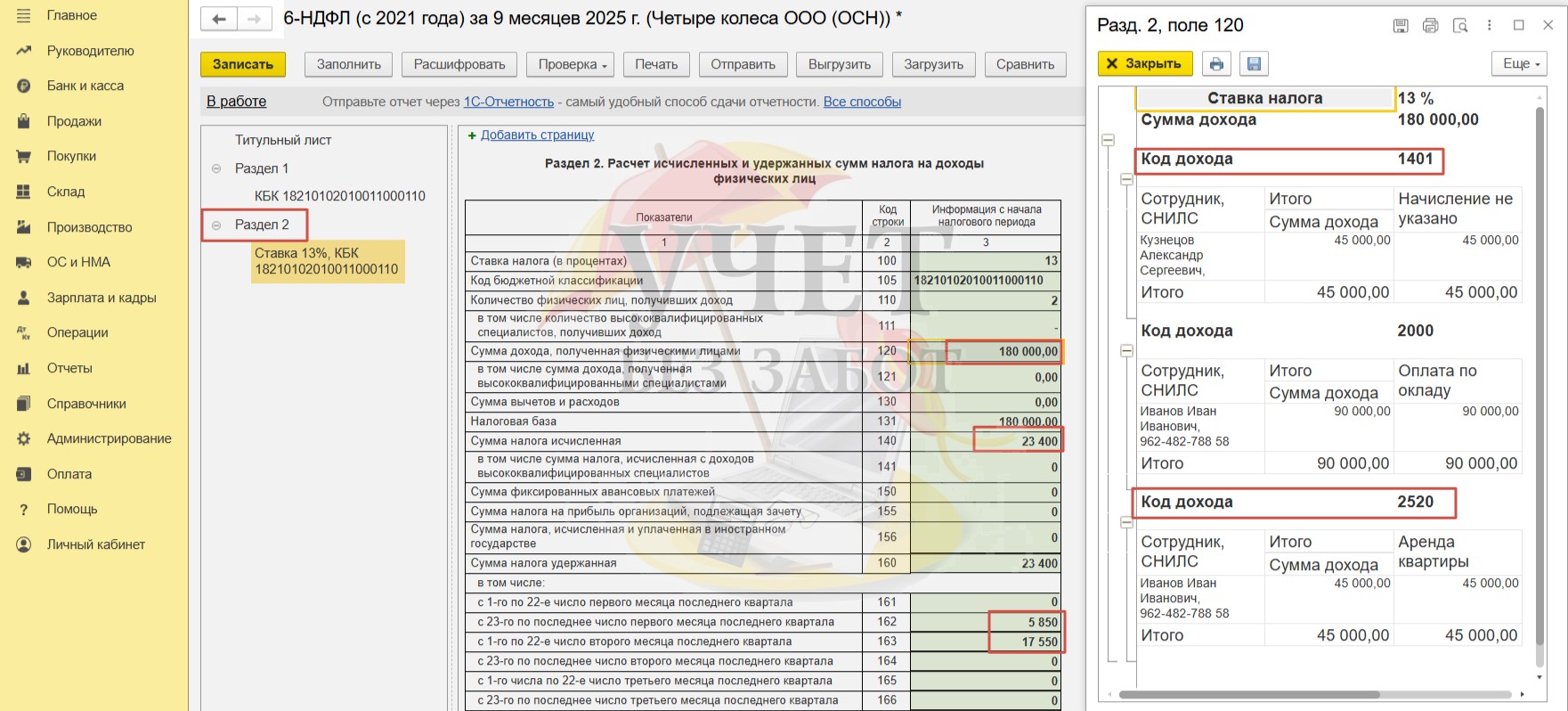Click the Расшифровать button
The width and height of the screenshot is (1568, 711).
(x=459, y=64)
